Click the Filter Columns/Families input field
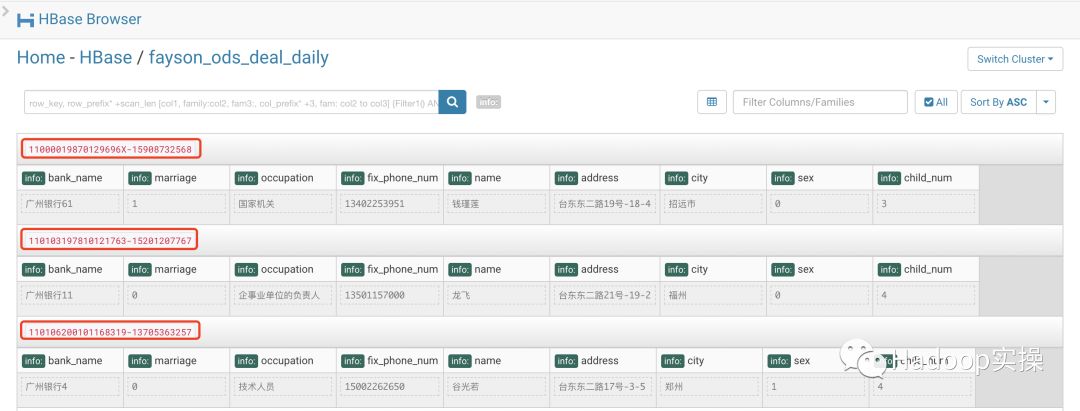The width and height of the screenshot is (1080, 411). click(x=820, y=102)
